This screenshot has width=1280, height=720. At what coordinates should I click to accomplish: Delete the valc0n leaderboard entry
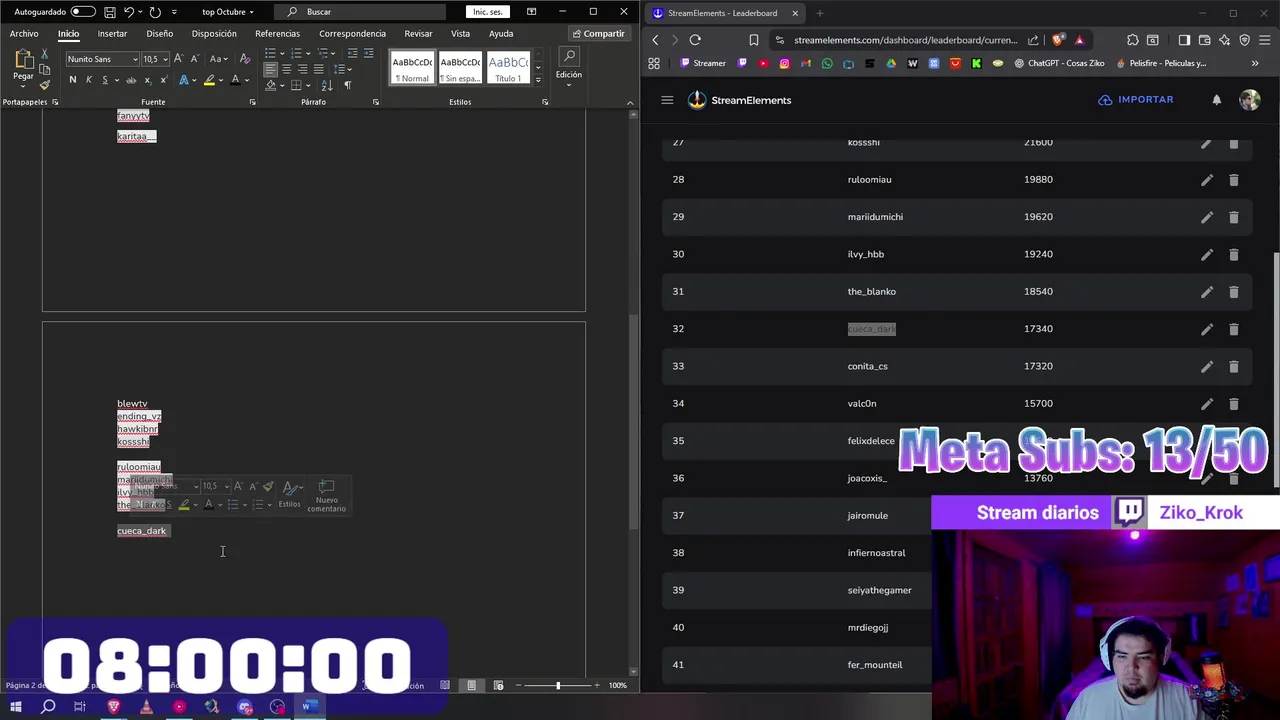[1233, 404]
